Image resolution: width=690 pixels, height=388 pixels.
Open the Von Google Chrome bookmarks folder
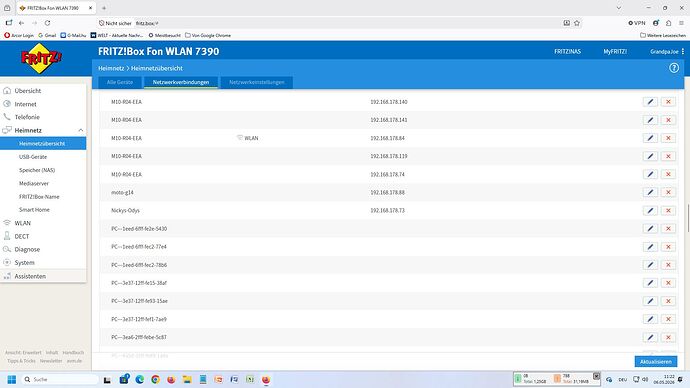pos(208,35)
